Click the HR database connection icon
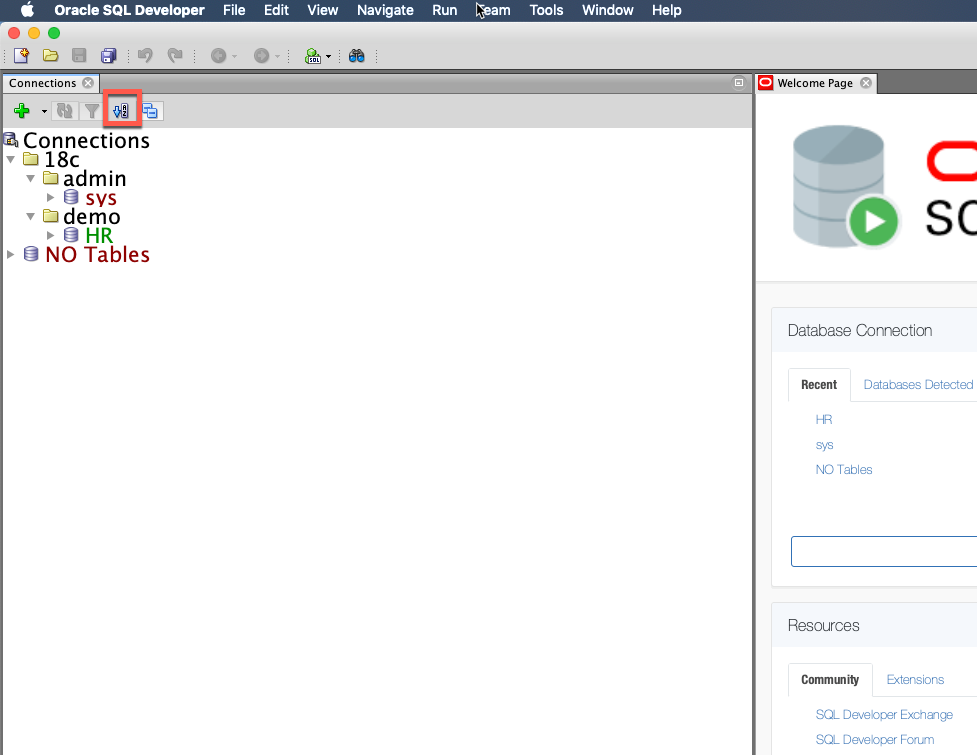 click(71, 235)
